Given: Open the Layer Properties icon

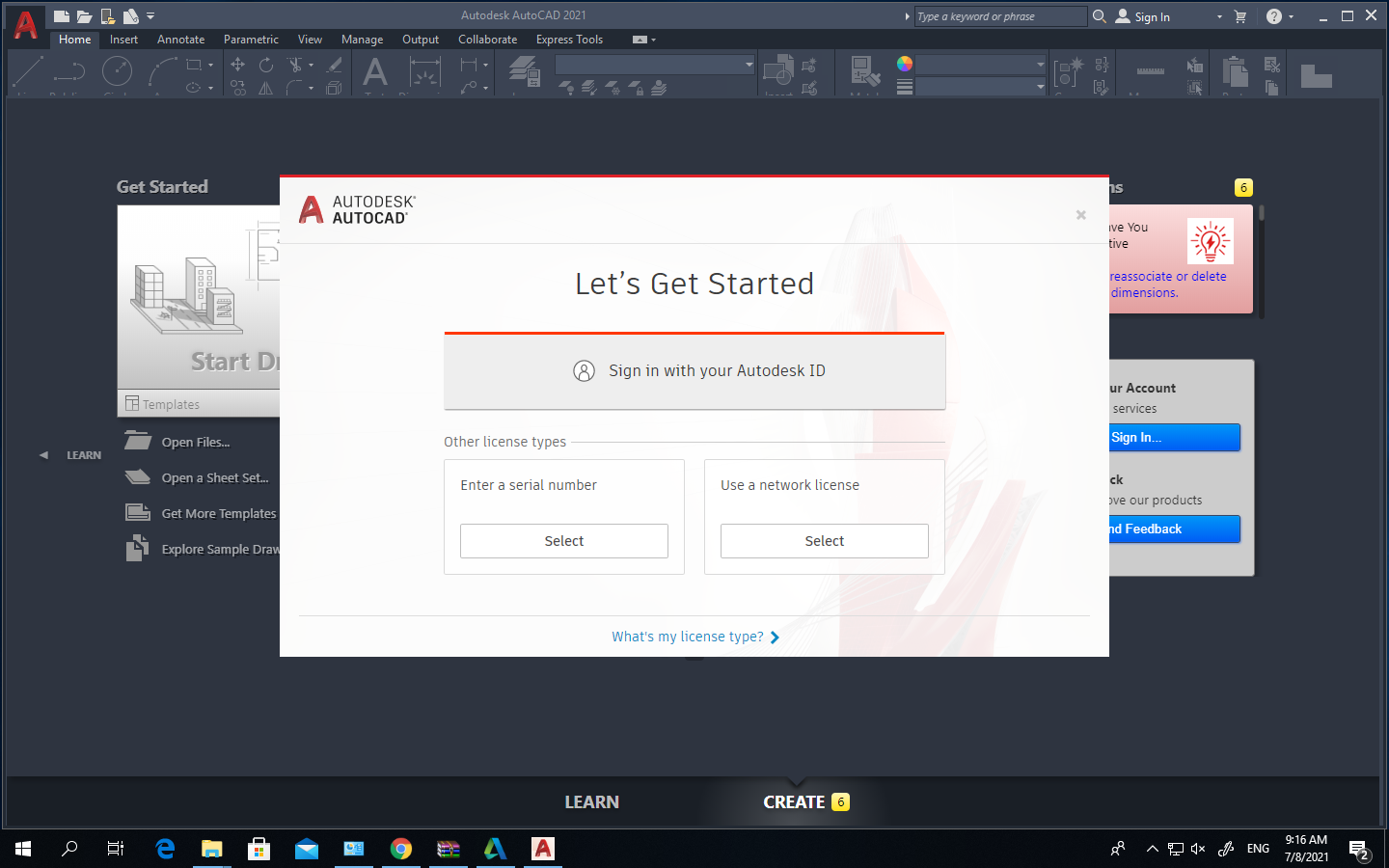Looking at the screenshot, I should click(524, 71).
